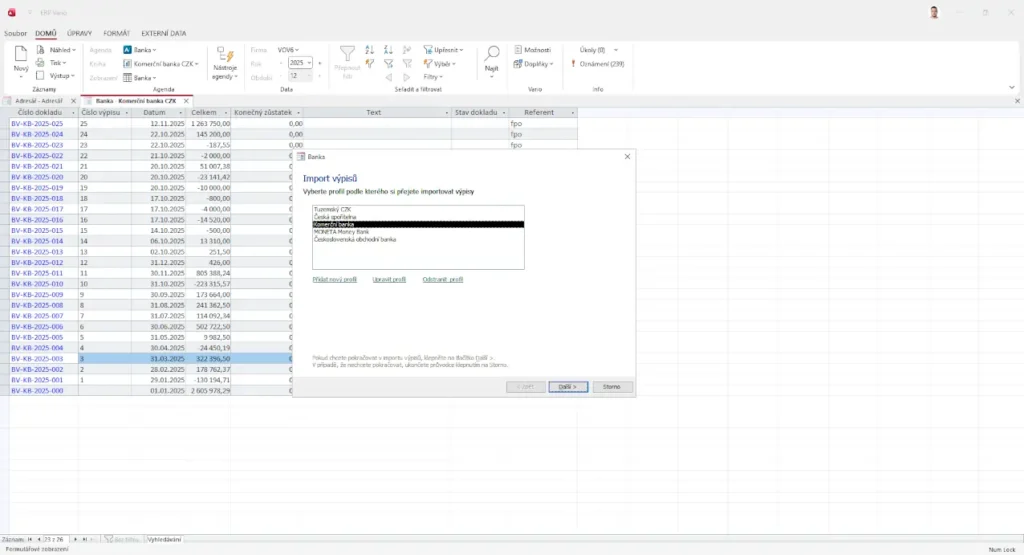This screenshot has width=1024, height=555.
Task: Open the Rok 2025 combo box
Action: [300, 62]
